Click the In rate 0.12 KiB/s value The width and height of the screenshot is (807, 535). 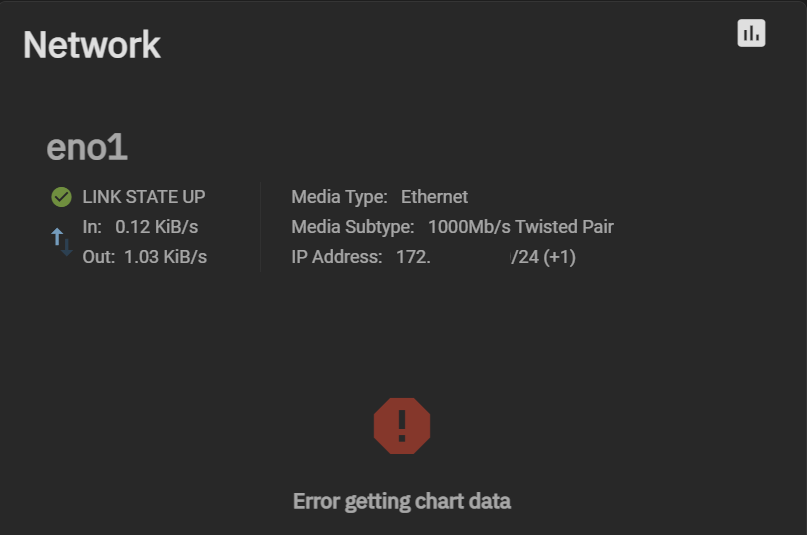tap(157, 227)
